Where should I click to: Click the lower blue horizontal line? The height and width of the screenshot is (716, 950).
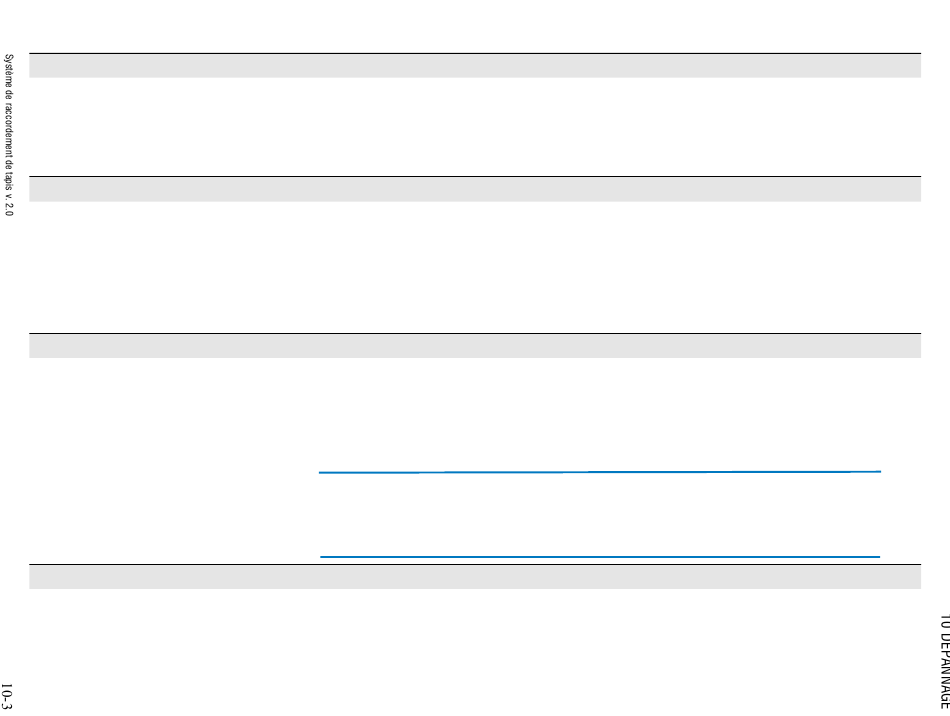[x=600, y=556]
